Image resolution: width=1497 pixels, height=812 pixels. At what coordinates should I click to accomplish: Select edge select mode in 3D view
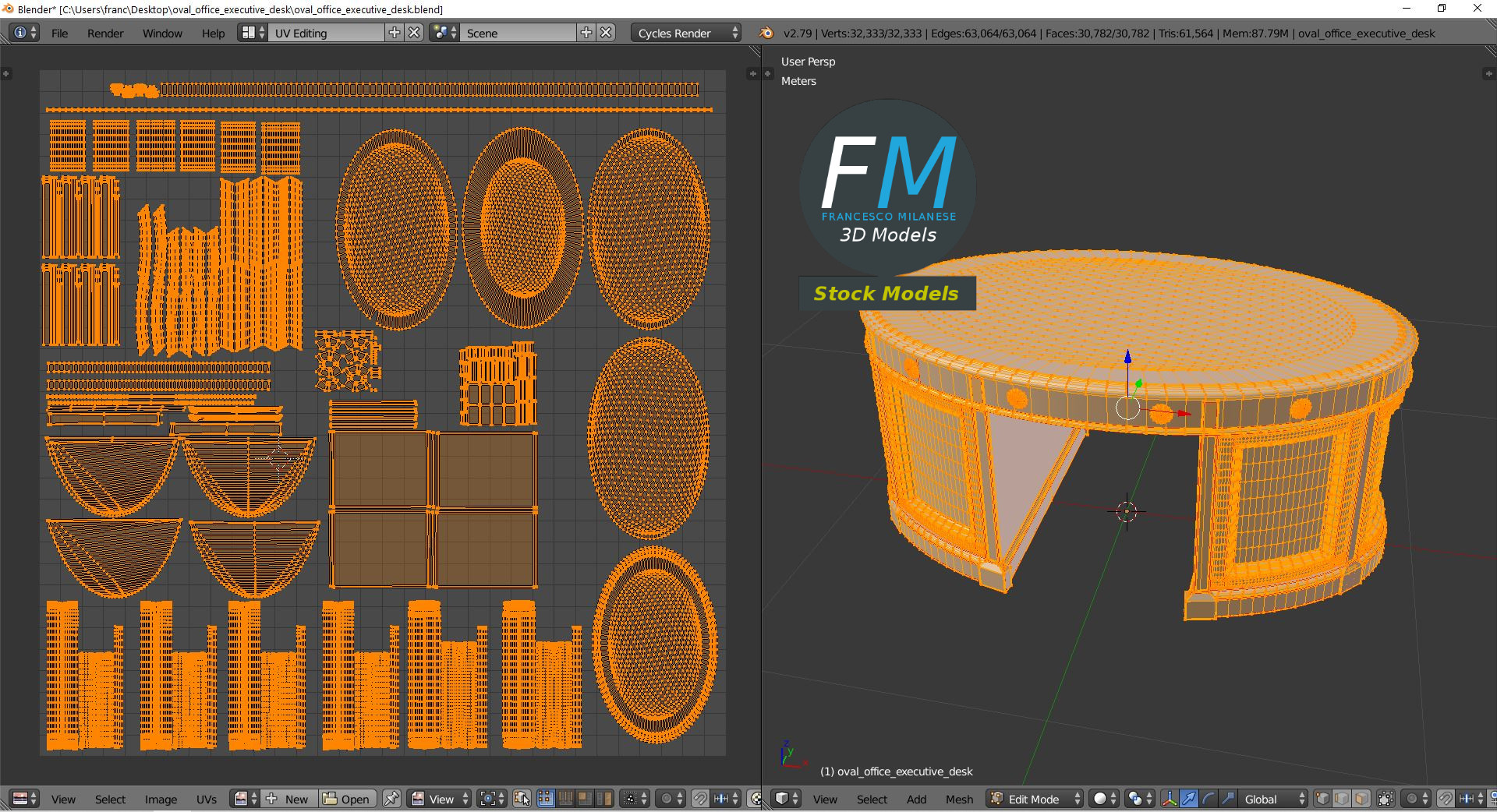pos(1342,799)
